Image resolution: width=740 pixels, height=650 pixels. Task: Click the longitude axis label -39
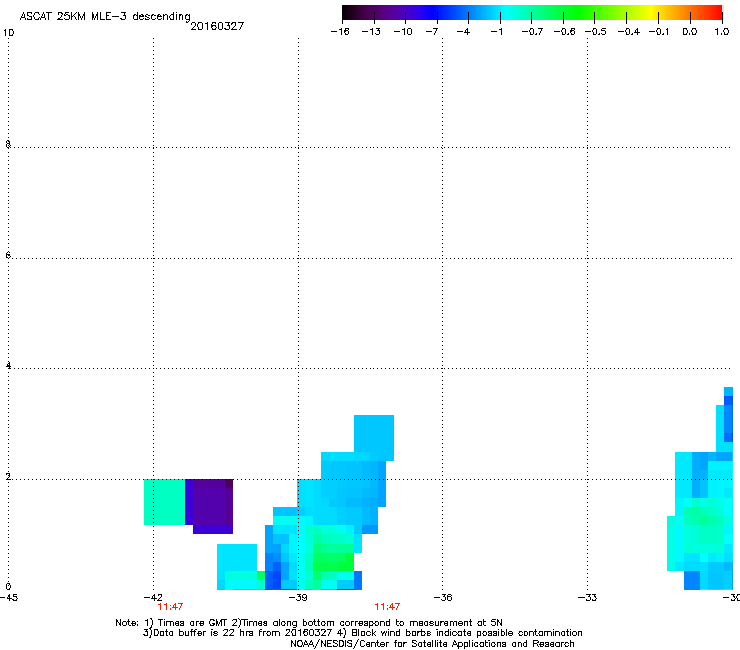[298, 597]
